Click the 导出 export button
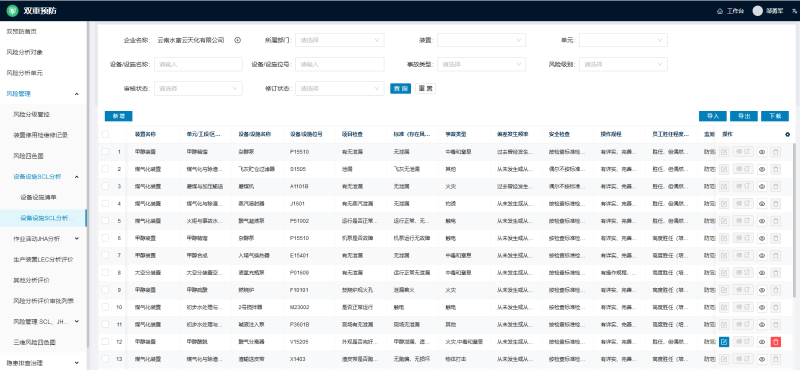The height and width of the screenshot is (370, 800). click(744, 116)
